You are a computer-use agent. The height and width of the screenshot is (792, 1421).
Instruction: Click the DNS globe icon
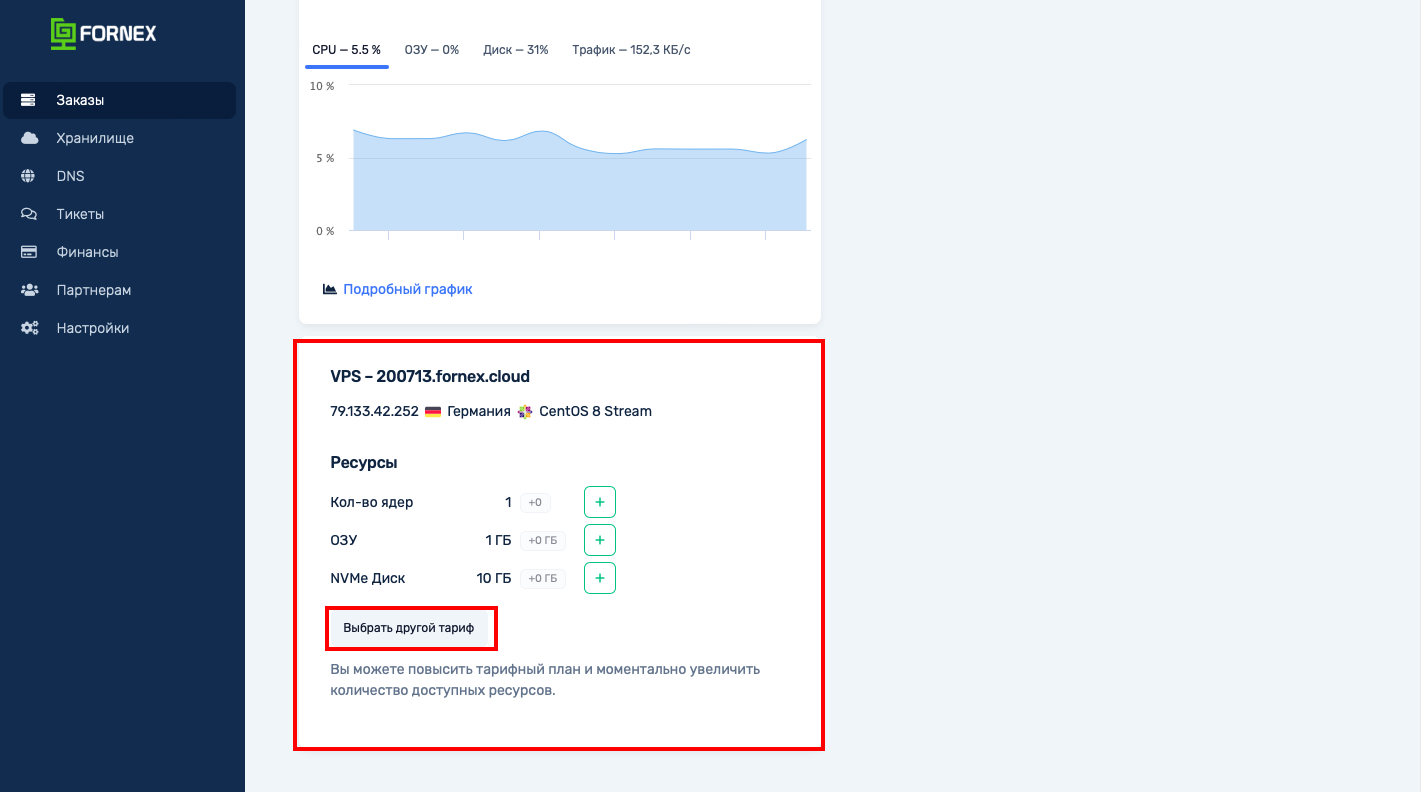tap(28, 176)
